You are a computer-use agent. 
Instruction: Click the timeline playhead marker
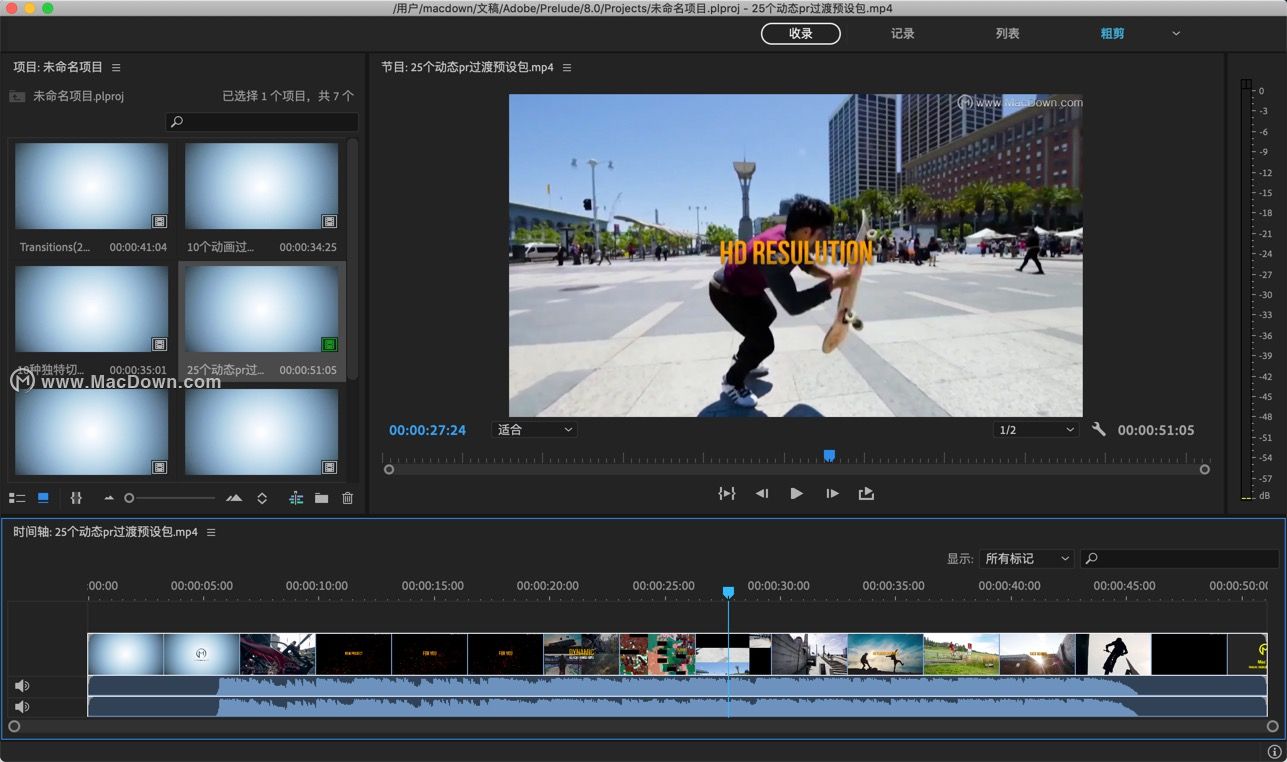728,592
